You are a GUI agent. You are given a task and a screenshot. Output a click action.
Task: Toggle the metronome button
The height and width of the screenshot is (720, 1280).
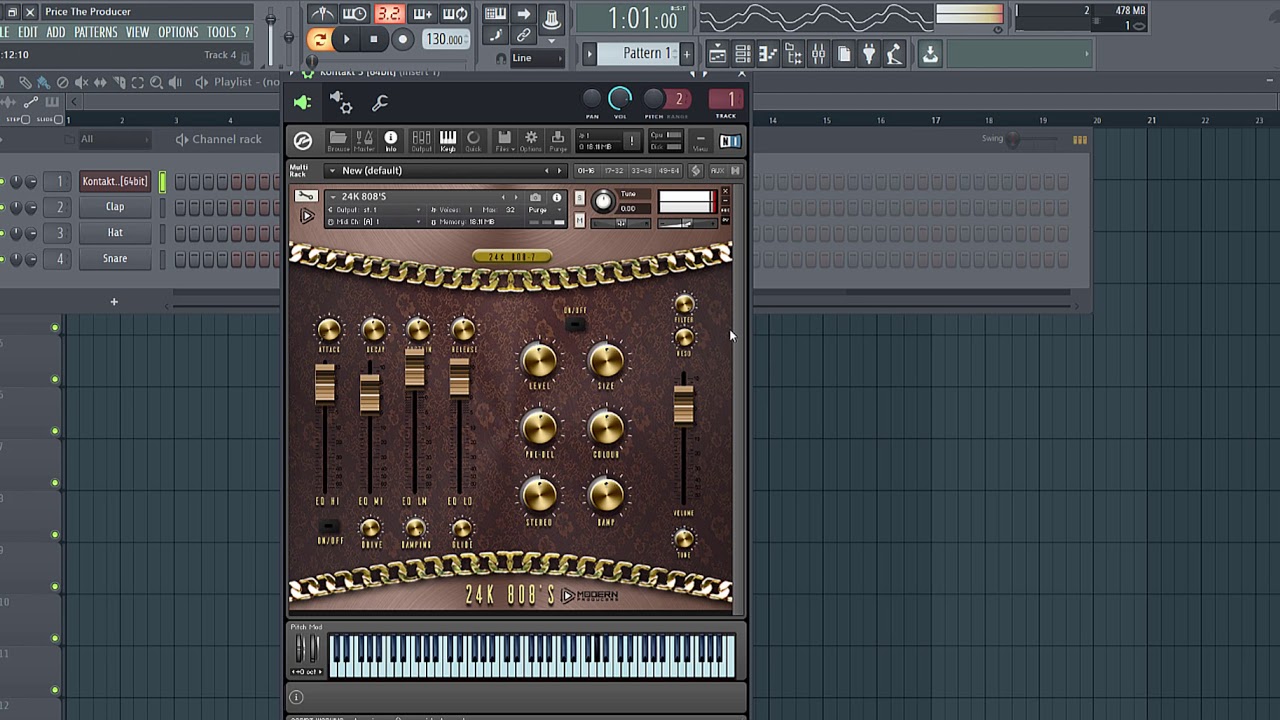322,14
